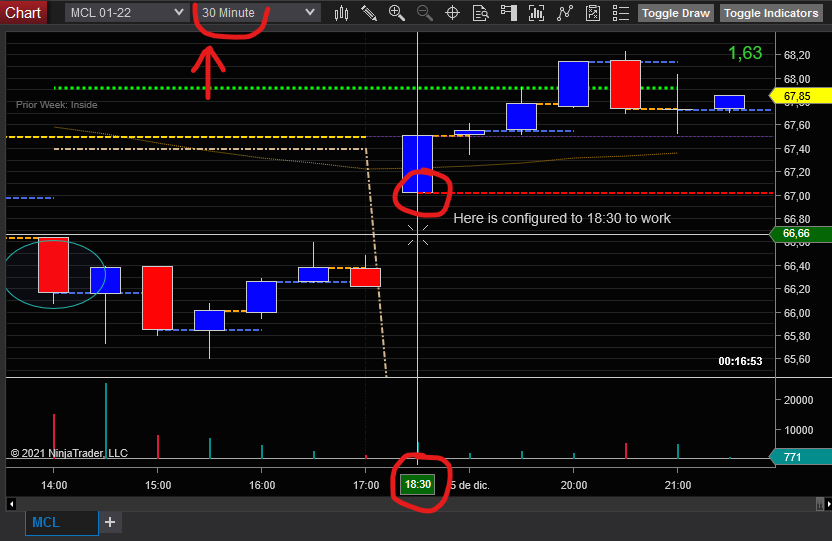Click the green 66,66 cursor price marker

800,233
